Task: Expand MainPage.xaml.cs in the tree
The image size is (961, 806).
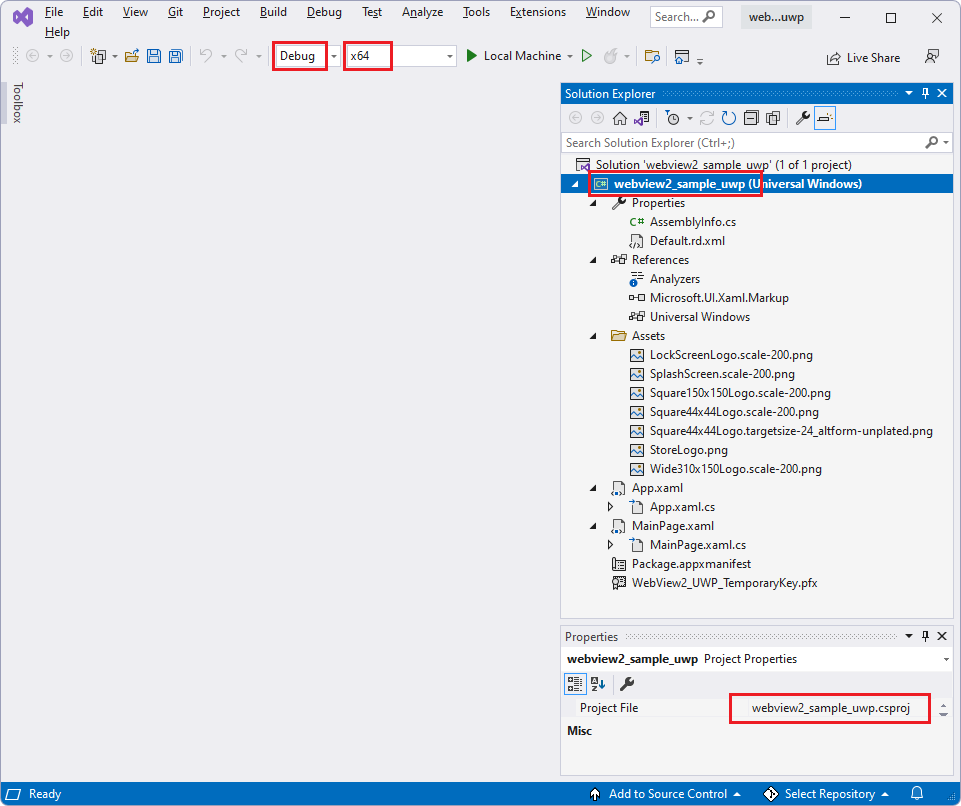Action: [611, 545]
